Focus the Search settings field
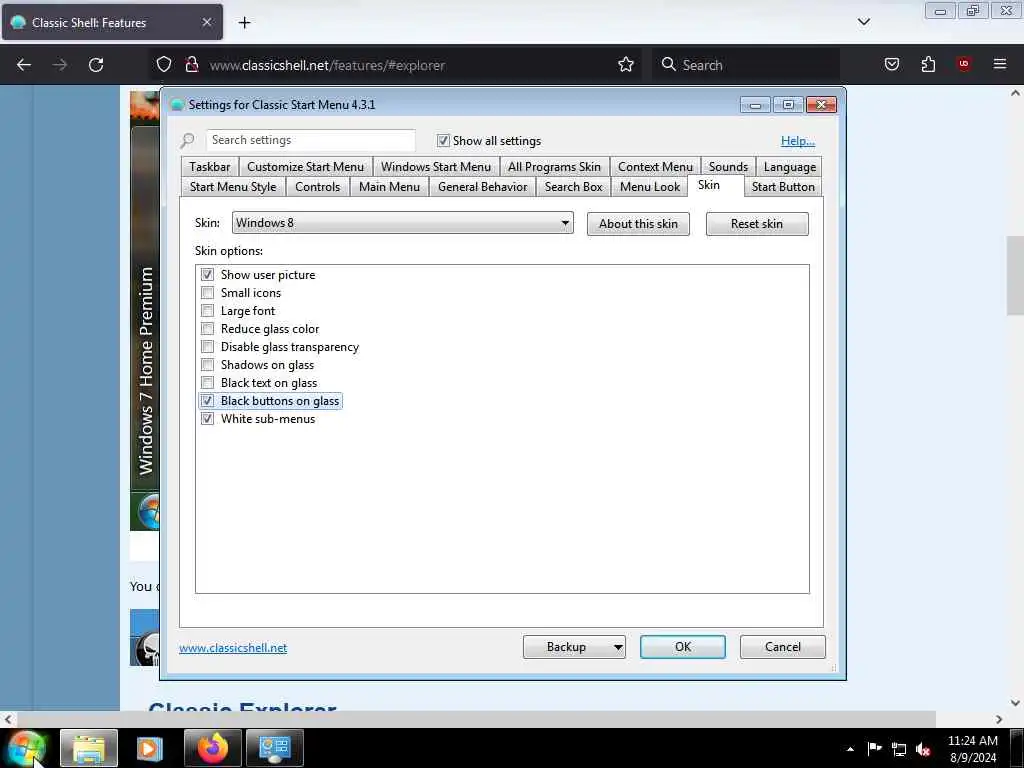Image resolution: width=1024 pixels, height=768 pixels. pyautogui.click(x=310, y=140)
